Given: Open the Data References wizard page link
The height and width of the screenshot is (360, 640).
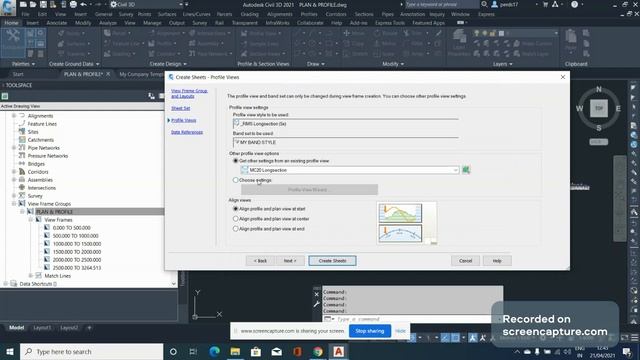Looking at the screenshot, I should pyautogui.click(x=187, y=132).
